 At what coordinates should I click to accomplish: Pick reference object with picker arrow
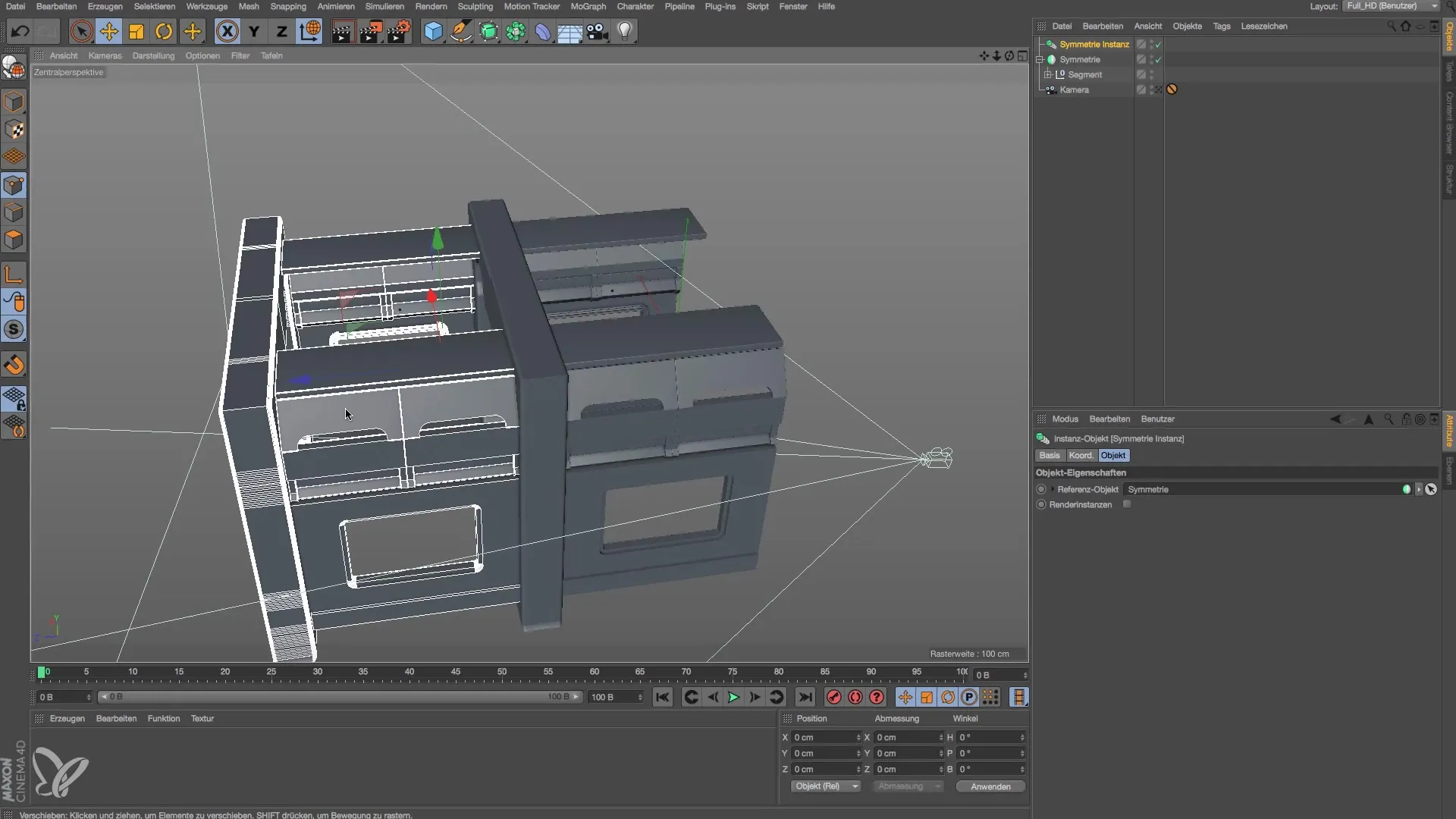click(x=1431, y=489)
